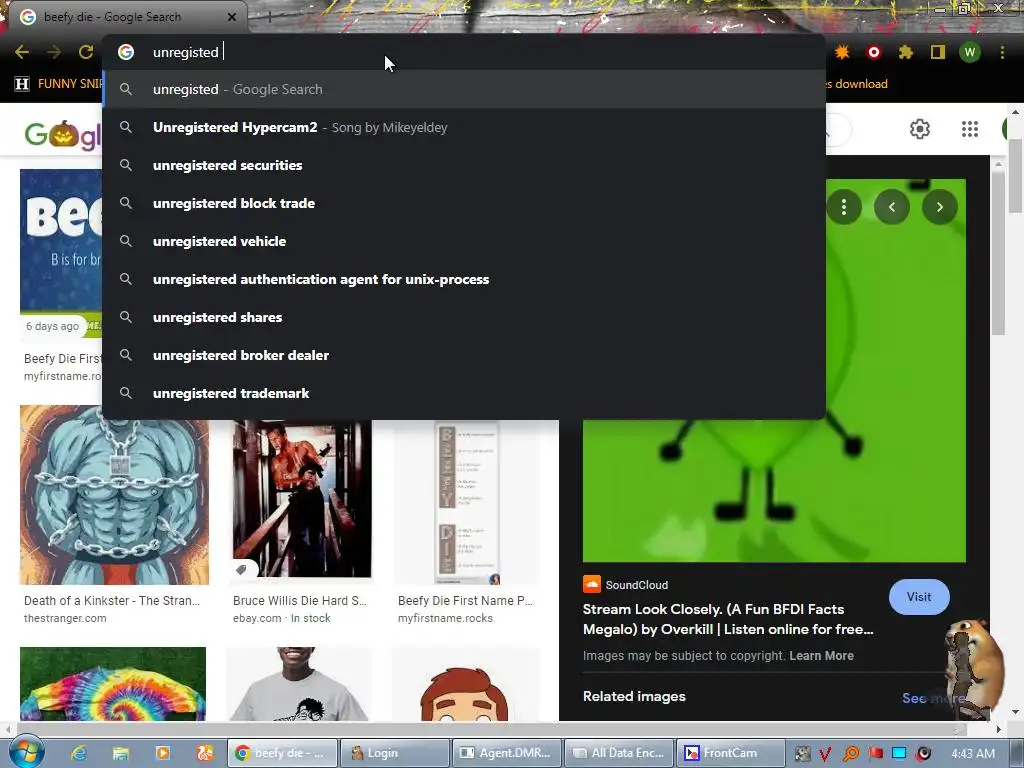Choose 'Unregistered Hypercam2' song suggestion

tap(464, 127)
